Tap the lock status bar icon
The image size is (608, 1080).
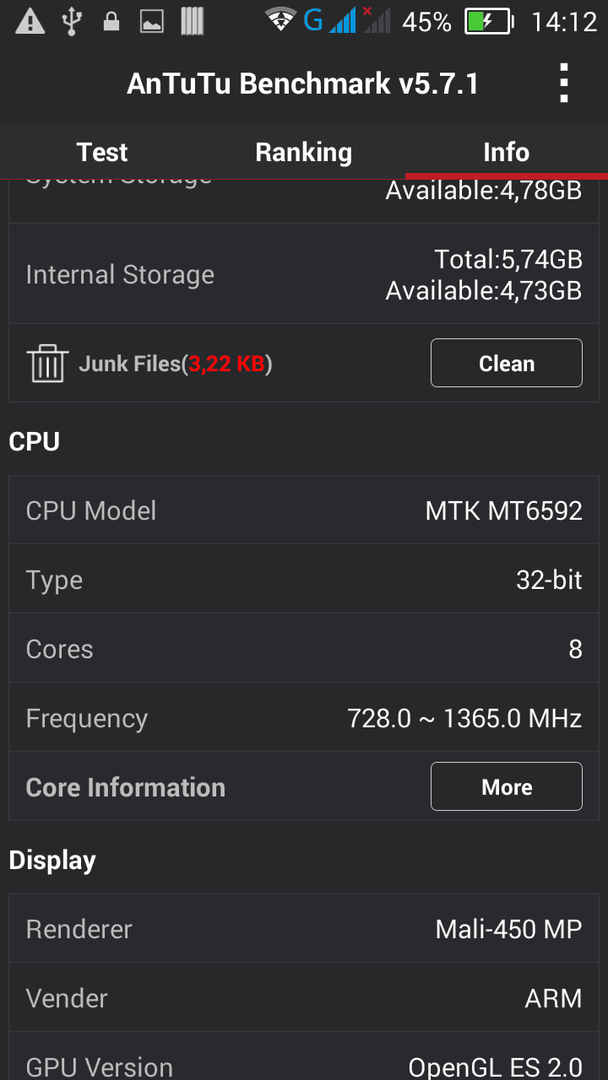click(111, 22)
